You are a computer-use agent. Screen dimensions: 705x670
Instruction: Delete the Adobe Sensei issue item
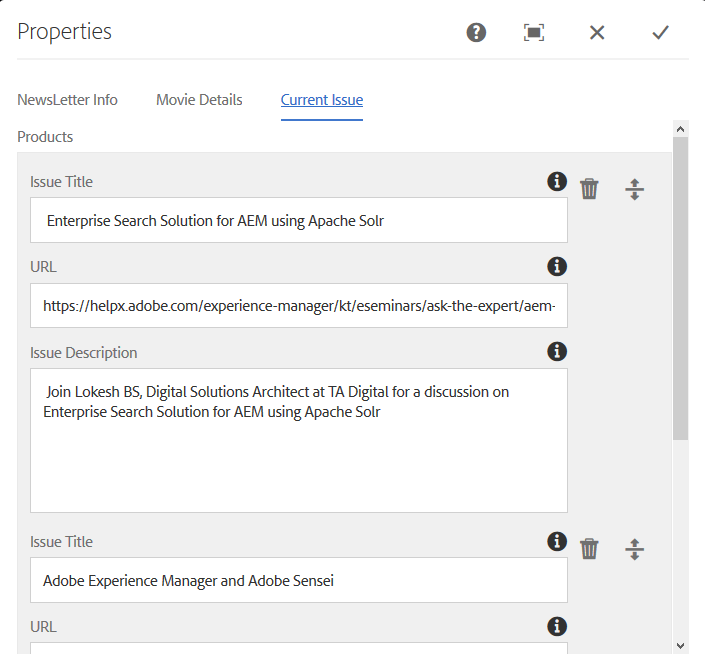589,548
